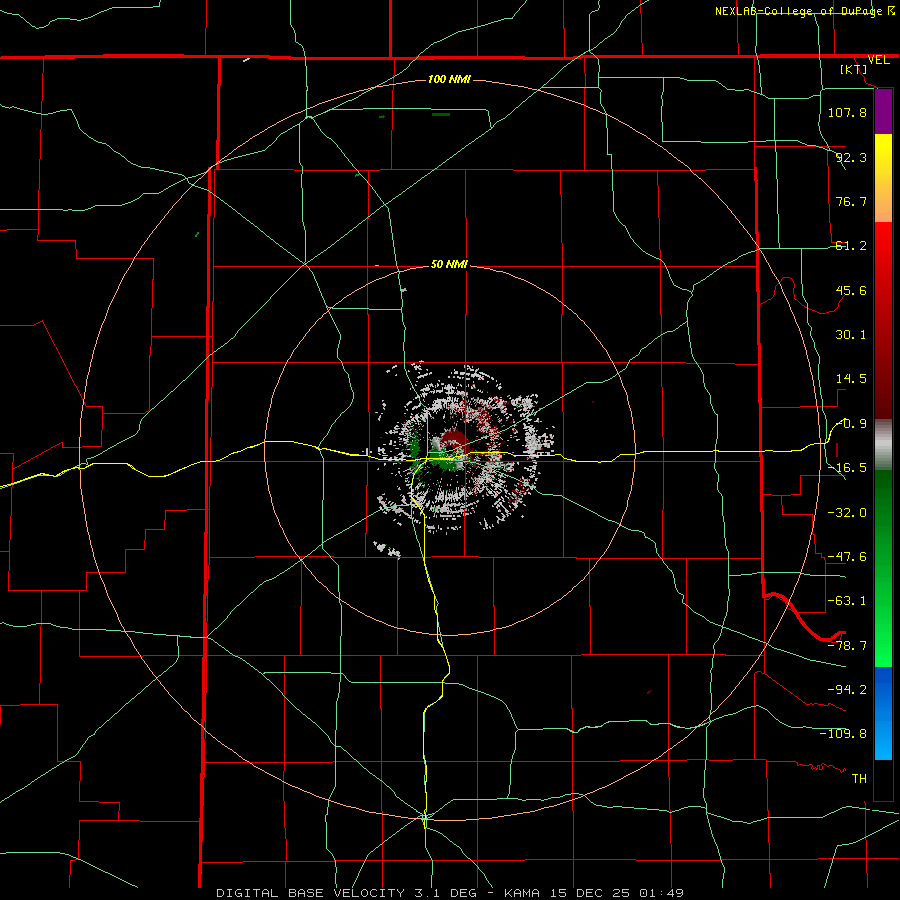
Task: Click the purple segment of the velocity color bar
Action: pyautogui.click(x=883, y=112)
